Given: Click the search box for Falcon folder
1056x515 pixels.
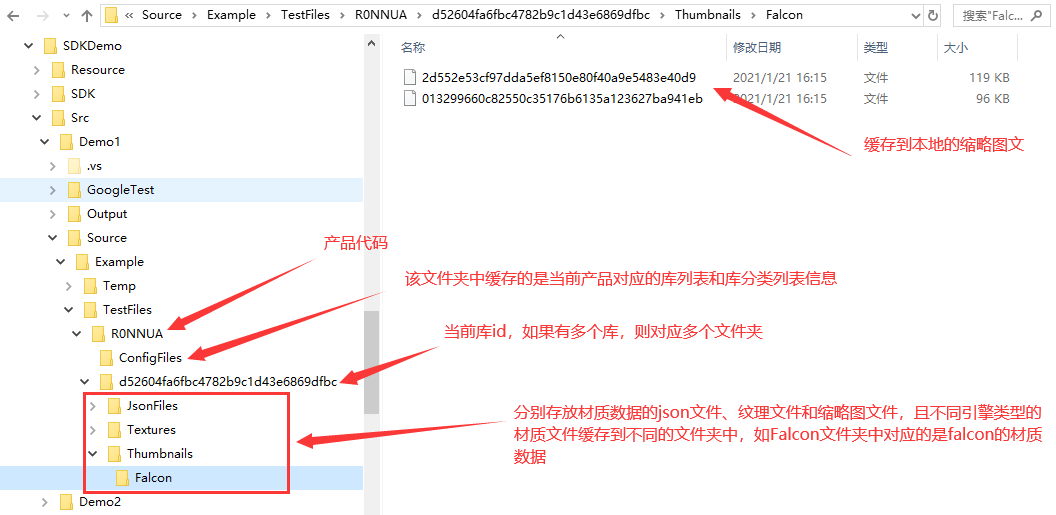Looking at the screenshot, I should click(x=999, y=15).
